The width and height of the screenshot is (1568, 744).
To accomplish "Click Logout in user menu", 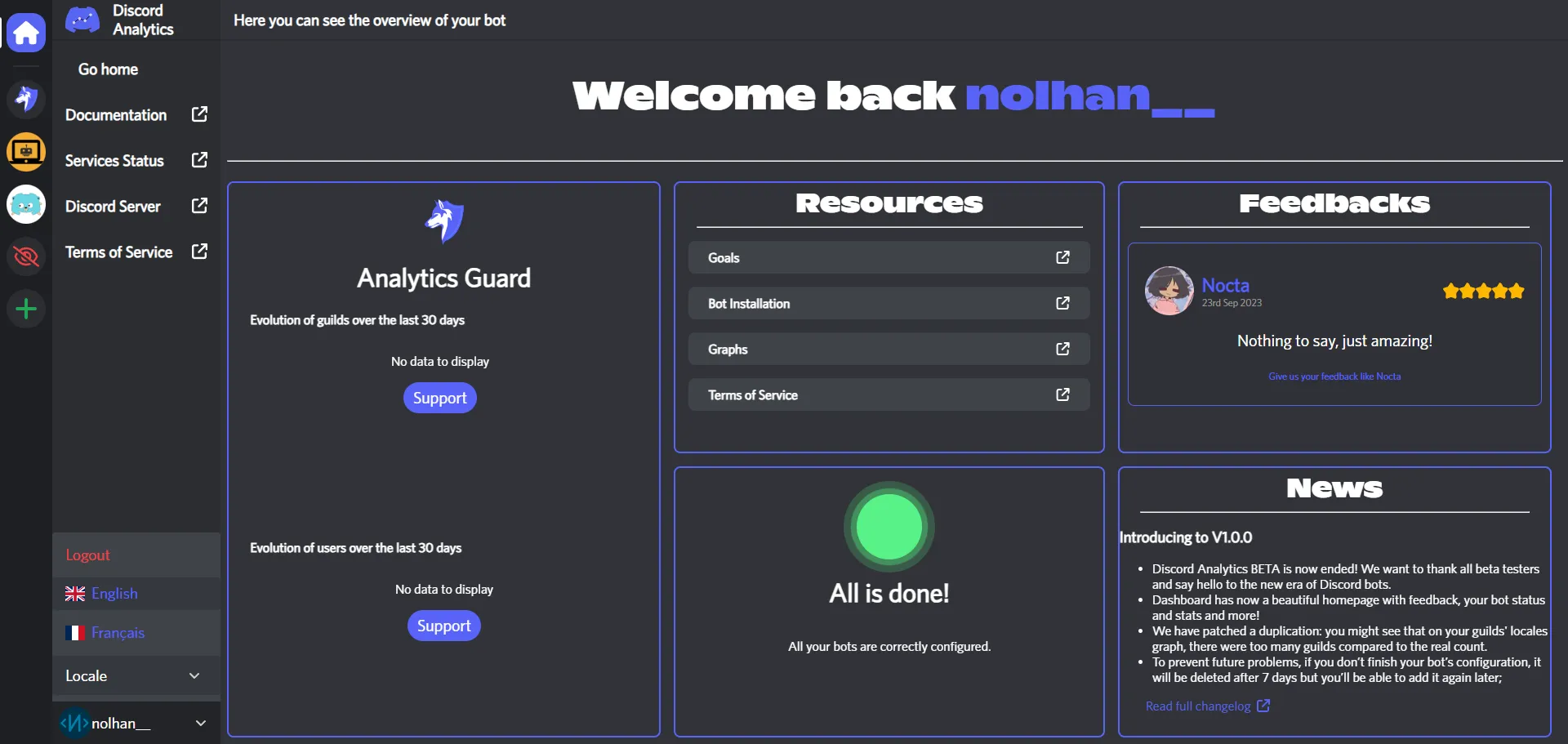I will [87, 555].
